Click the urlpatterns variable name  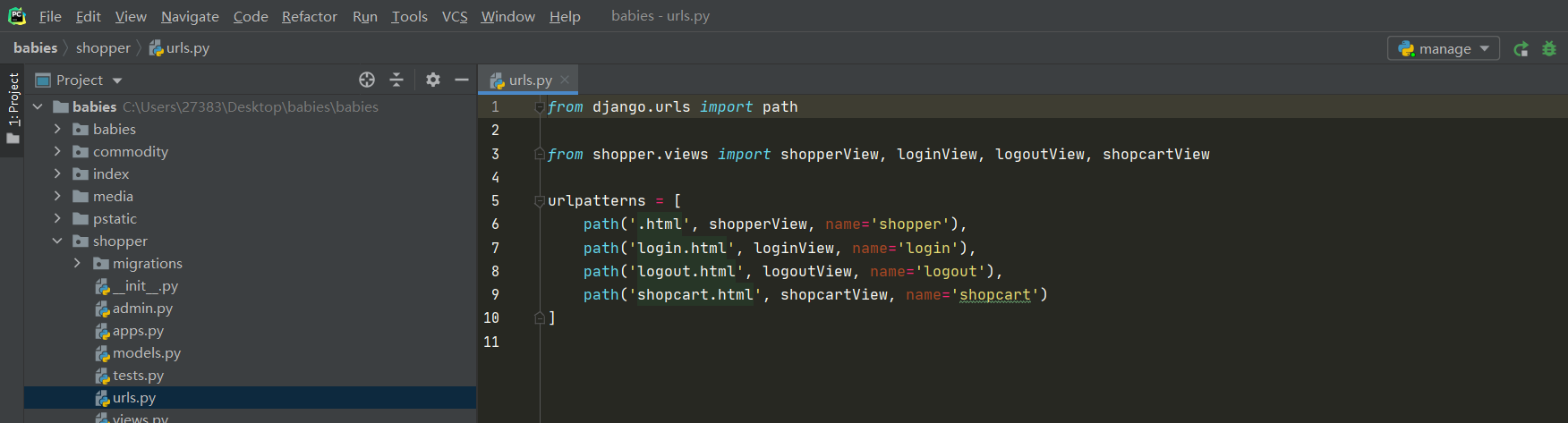pyautogui.click(x=596, y=201)
